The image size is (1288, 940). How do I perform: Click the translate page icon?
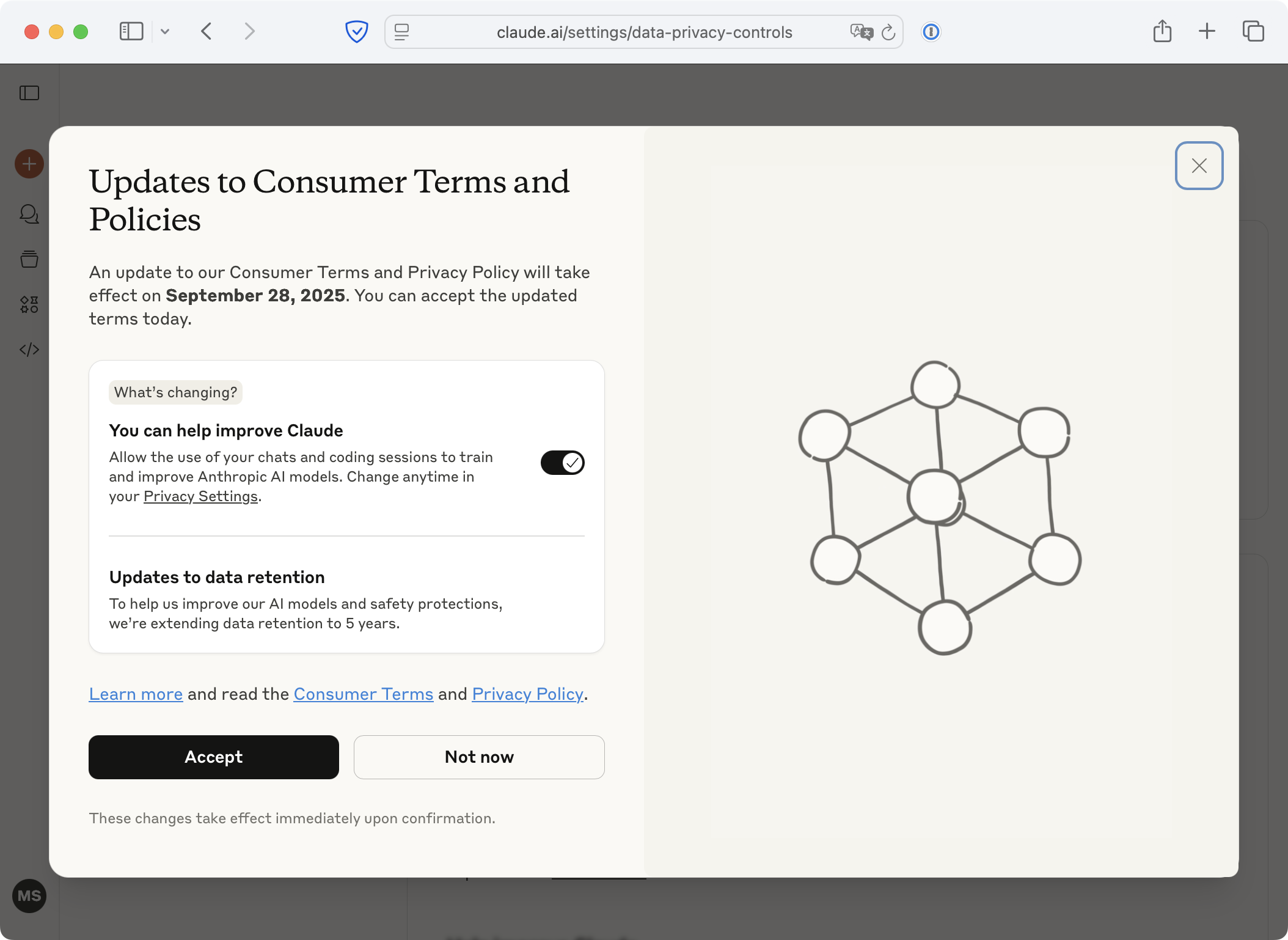[x=862, y=32]
